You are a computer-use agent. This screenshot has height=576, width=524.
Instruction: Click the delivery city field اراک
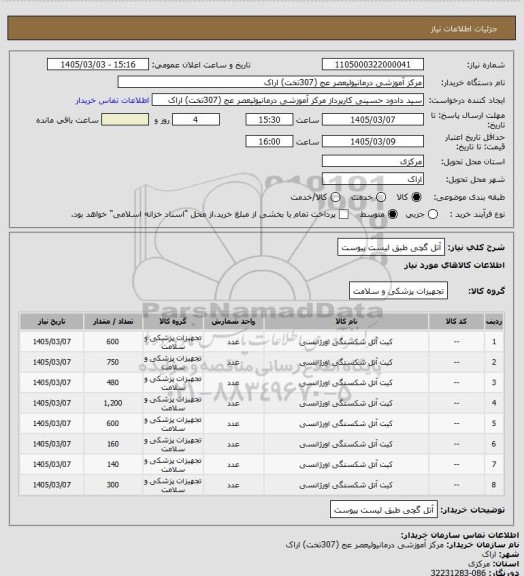tap(373, 179)
